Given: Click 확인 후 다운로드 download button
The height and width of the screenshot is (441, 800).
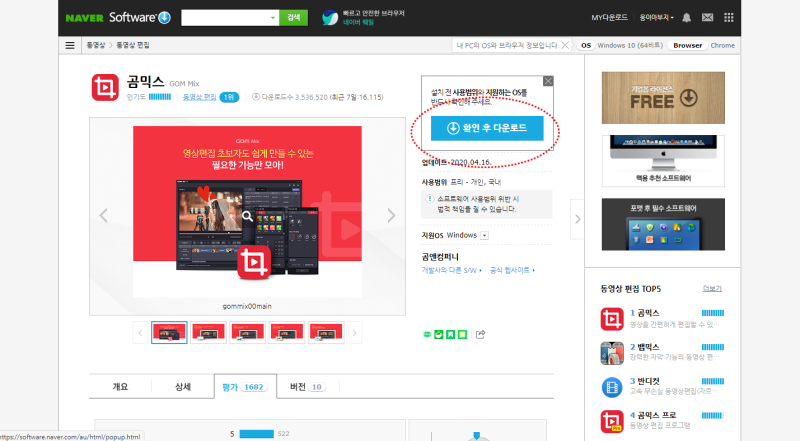Looking at the screenshot, I should pyautogui.click(x=487, y=128).
